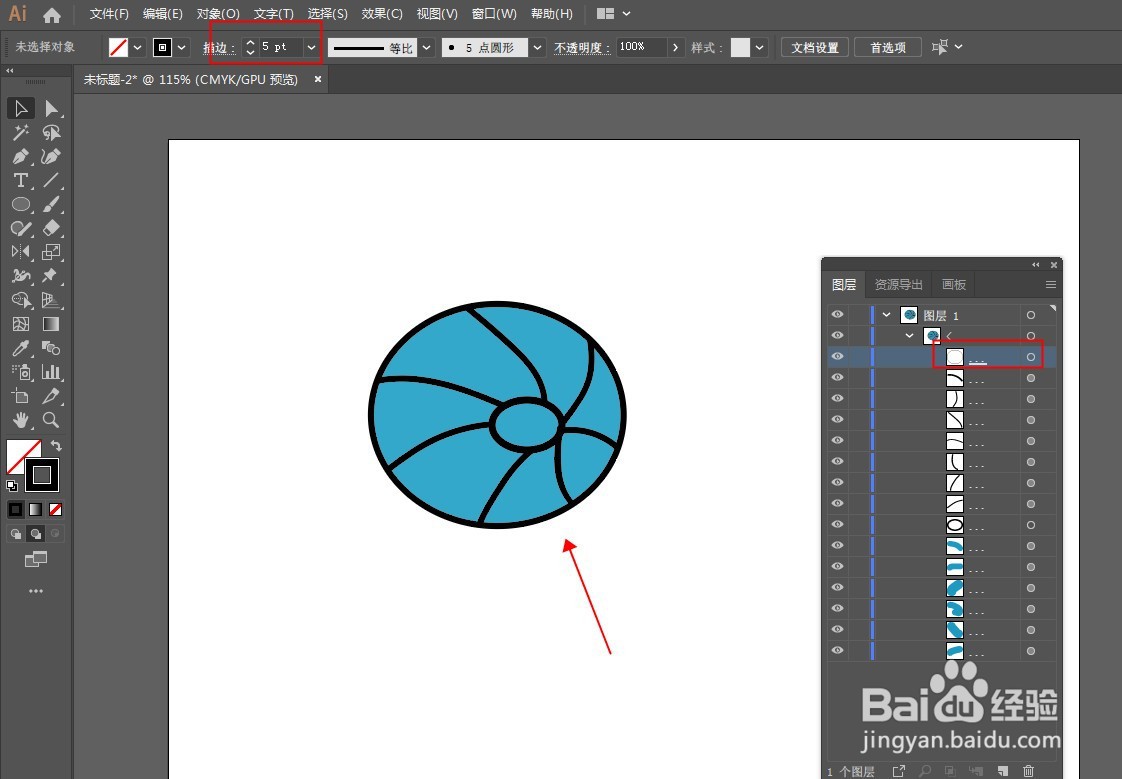This screenshot has width=1122, height=779.
Task: Toggle eye of the black oval ring sublayer
Action: 837,524
